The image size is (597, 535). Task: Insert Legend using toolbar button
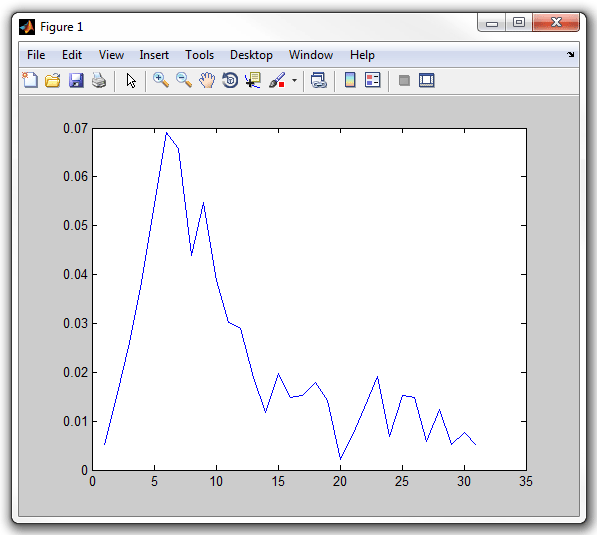coord(373,80)
